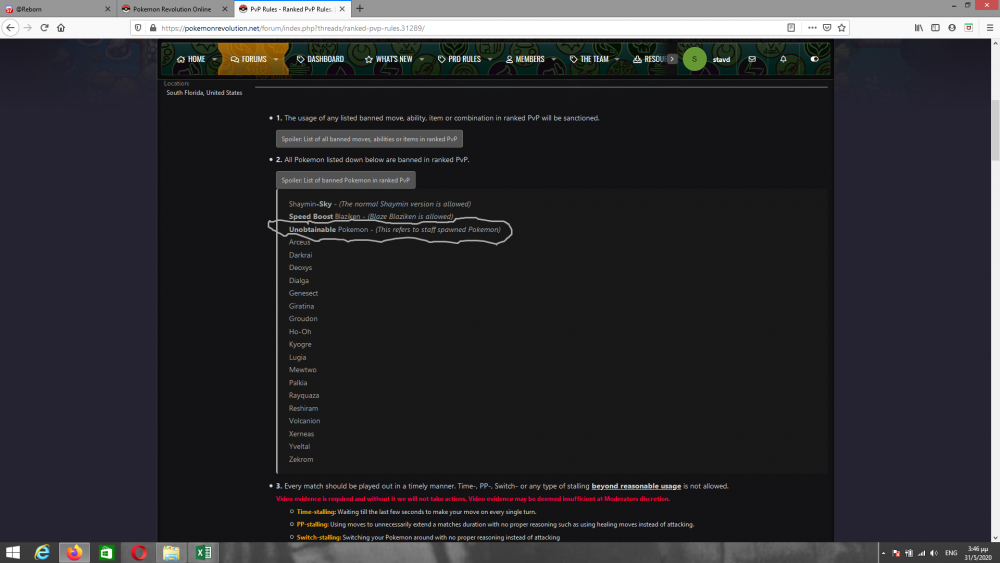This screenshot has width=1000, height=563.
Task: Switch to the @Reborn browser tab
Action: click(x=55, y=9)
